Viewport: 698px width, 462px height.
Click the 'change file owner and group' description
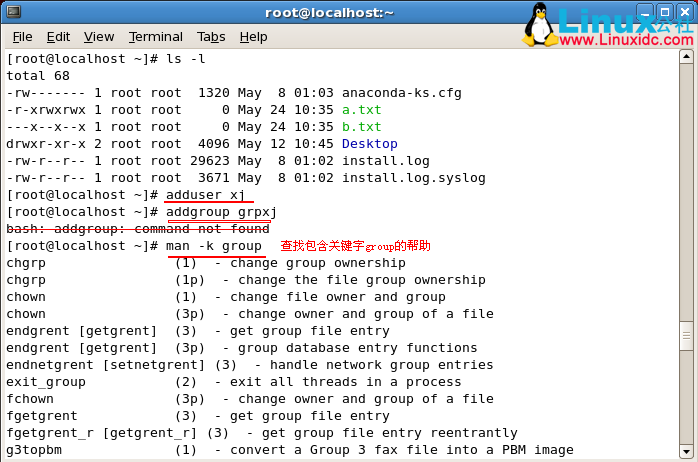coord(337,297)
